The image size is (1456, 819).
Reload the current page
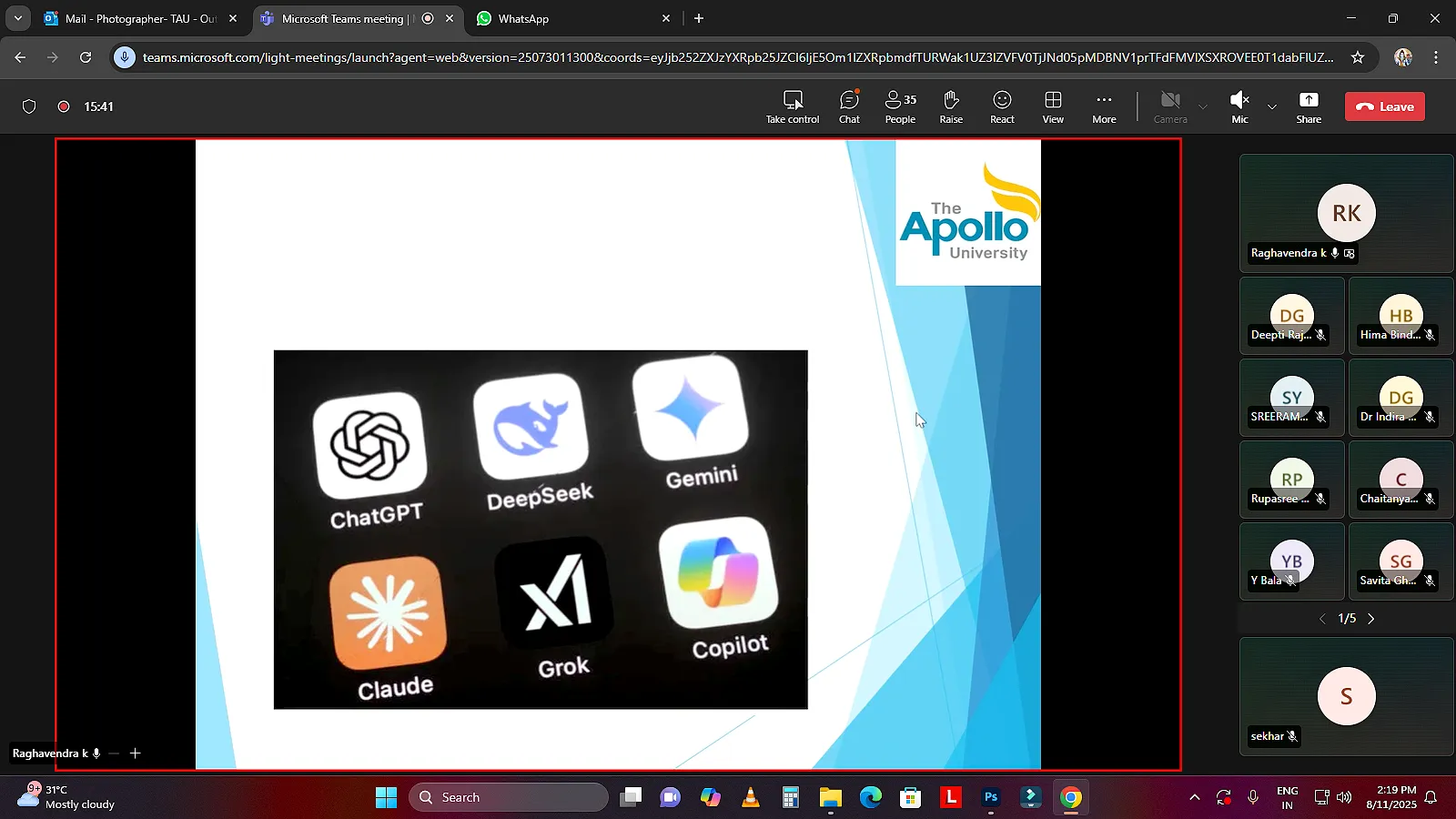pos(86,57)
